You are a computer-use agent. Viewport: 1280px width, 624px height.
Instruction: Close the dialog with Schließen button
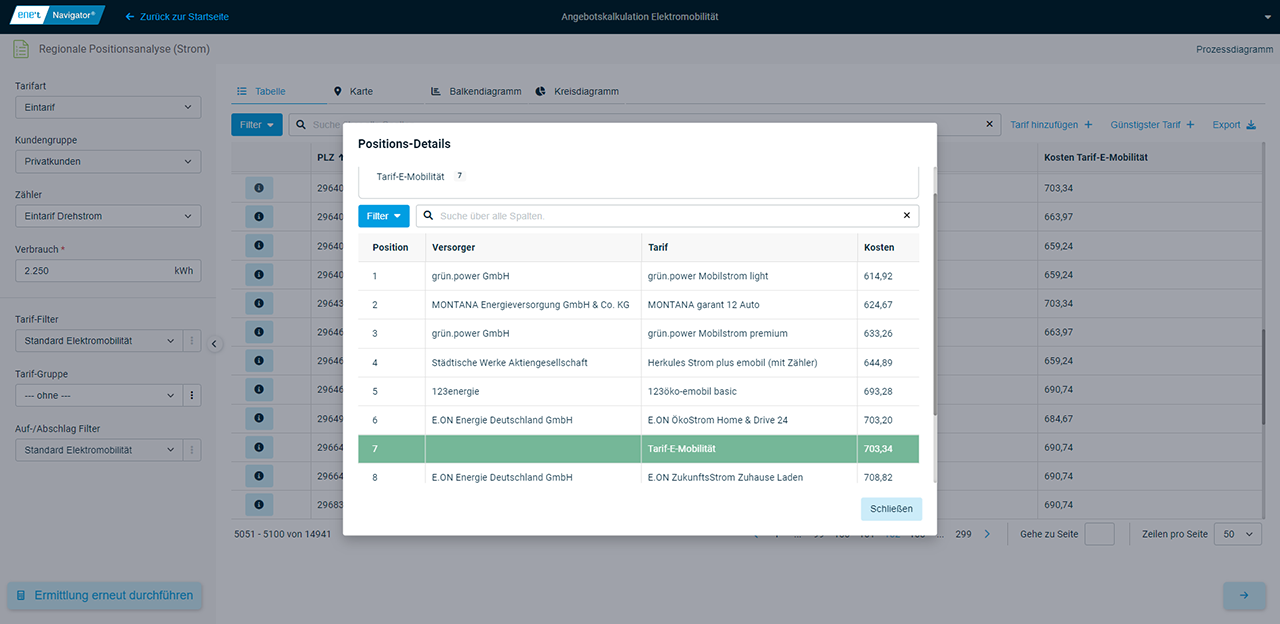pos(890,509)
